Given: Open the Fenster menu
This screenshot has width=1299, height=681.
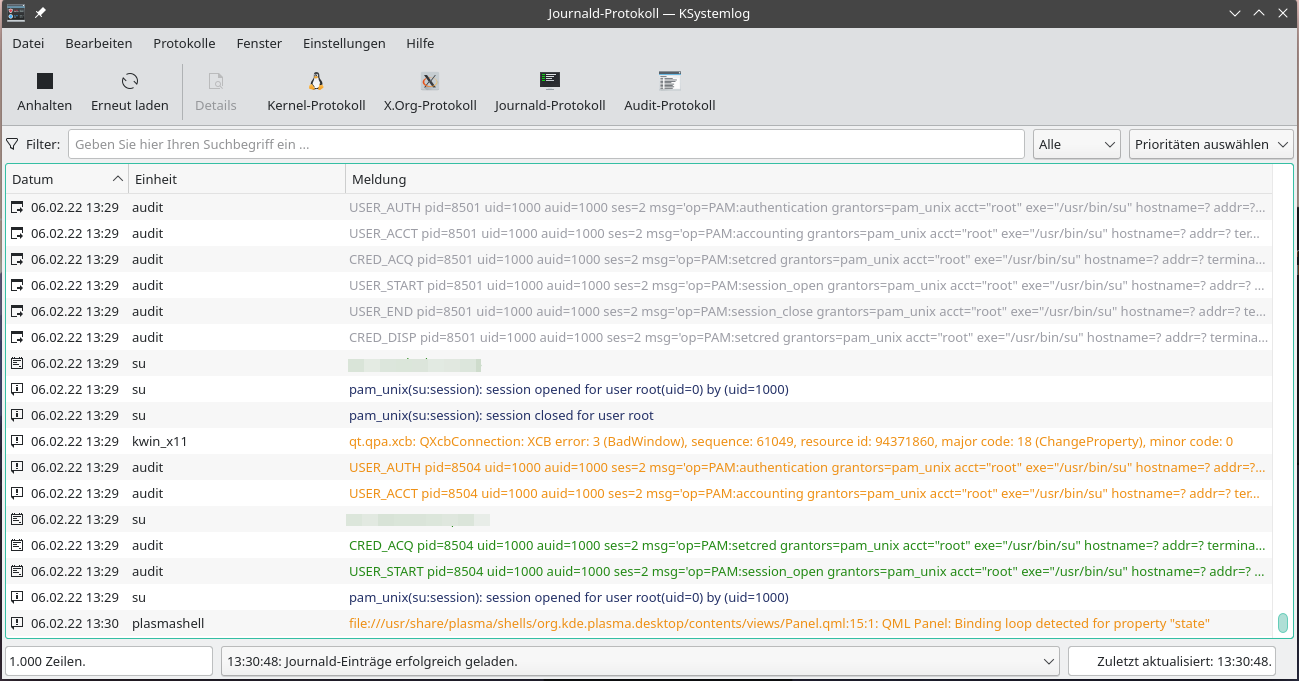Looking at the screenshot, I should (x=259, y=43).
